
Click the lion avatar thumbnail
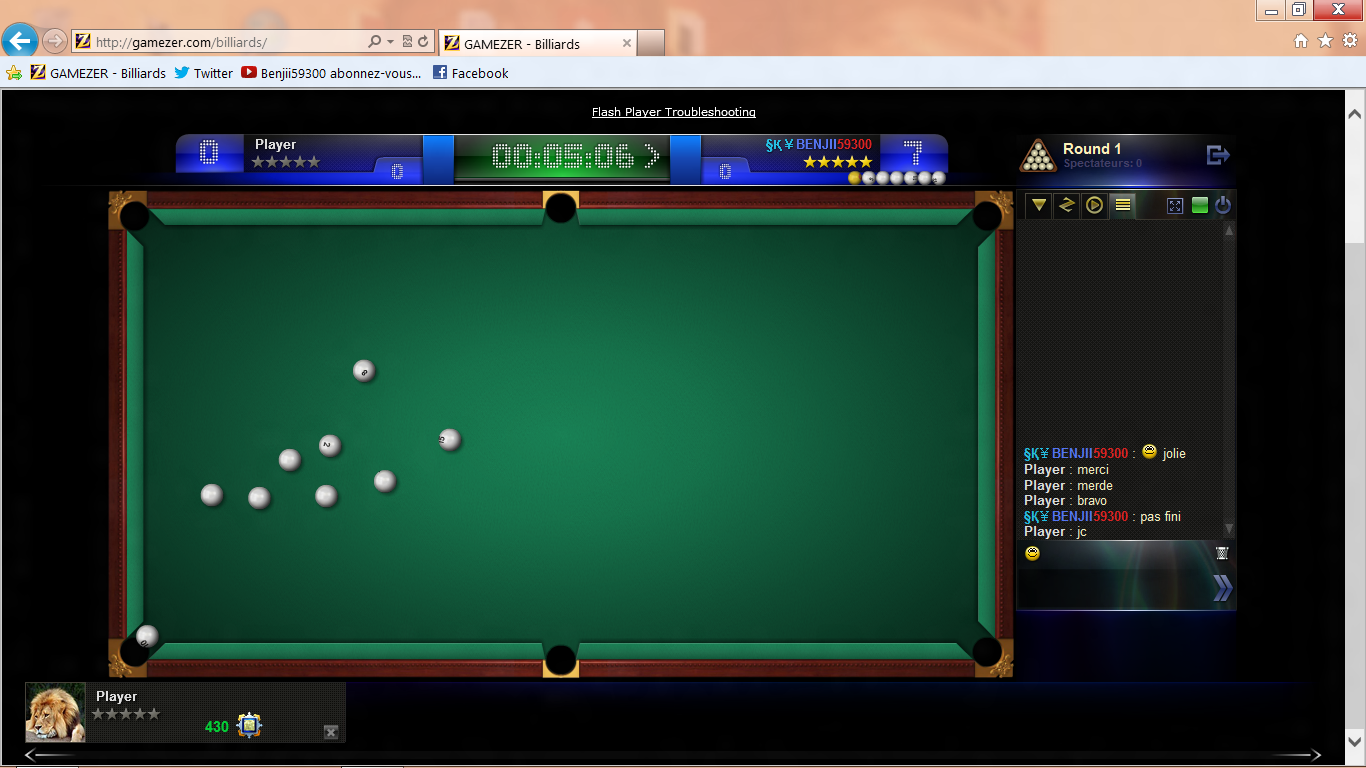[x=55, y=713]
